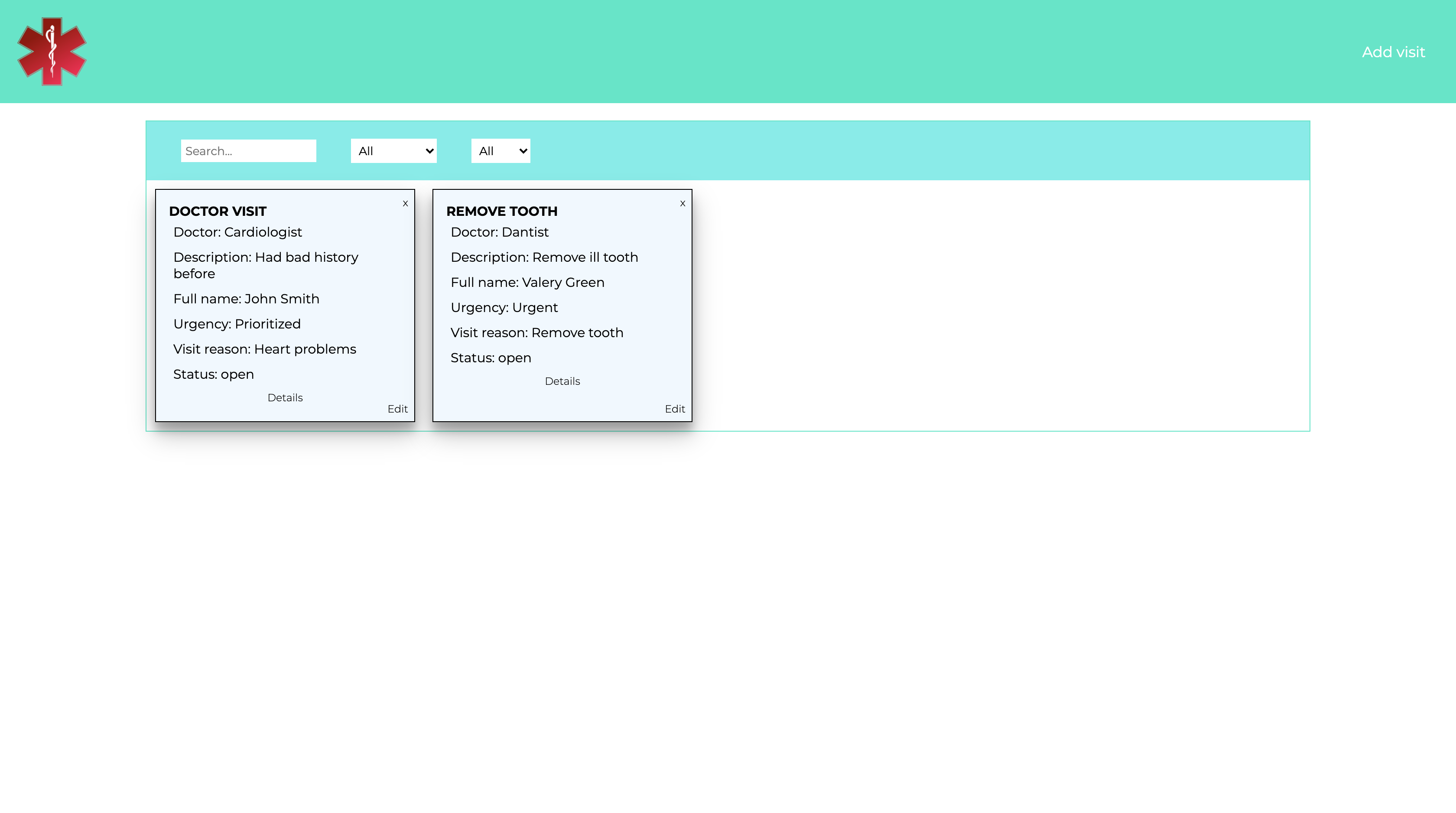Screen dimensions: 1456x813
Task: Click the REMOVE TOOTH card title
Action: coord(501,211)
